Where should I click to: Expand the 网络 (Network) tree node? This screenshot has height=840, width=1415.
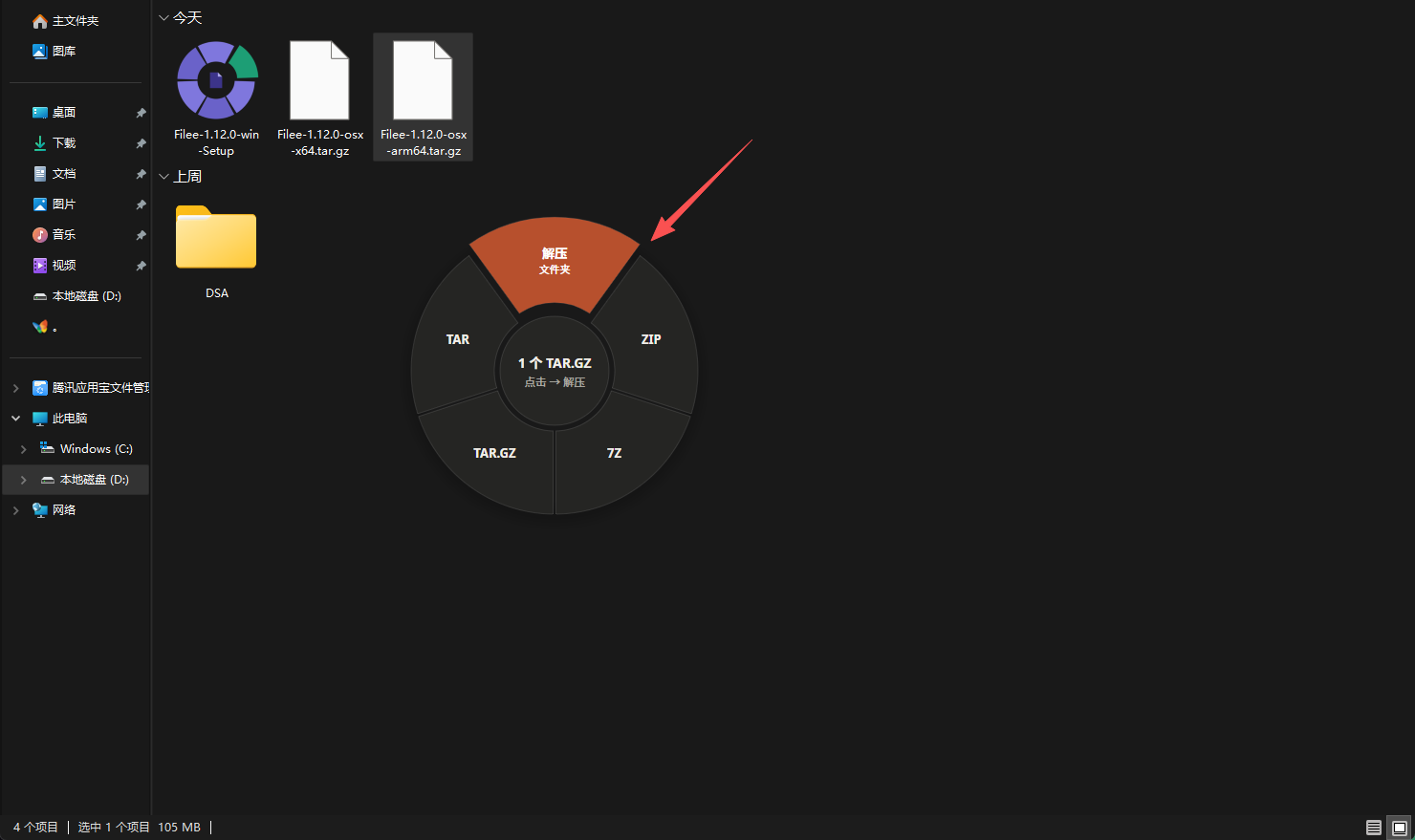click(x=15, y=510)
